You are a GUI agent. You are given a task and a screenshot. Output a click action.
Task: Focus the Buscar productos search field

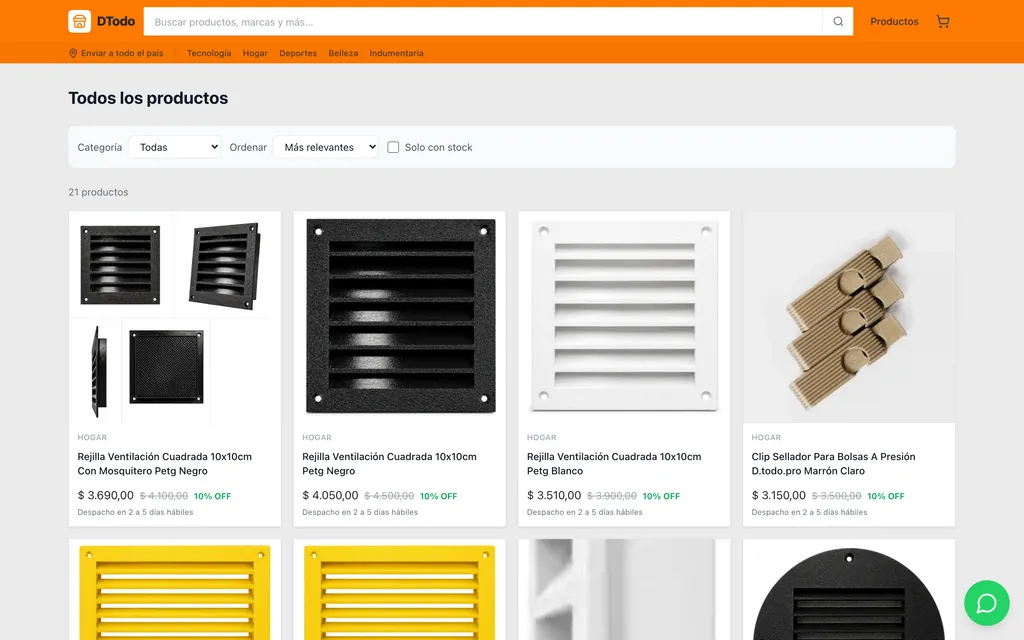483,22
